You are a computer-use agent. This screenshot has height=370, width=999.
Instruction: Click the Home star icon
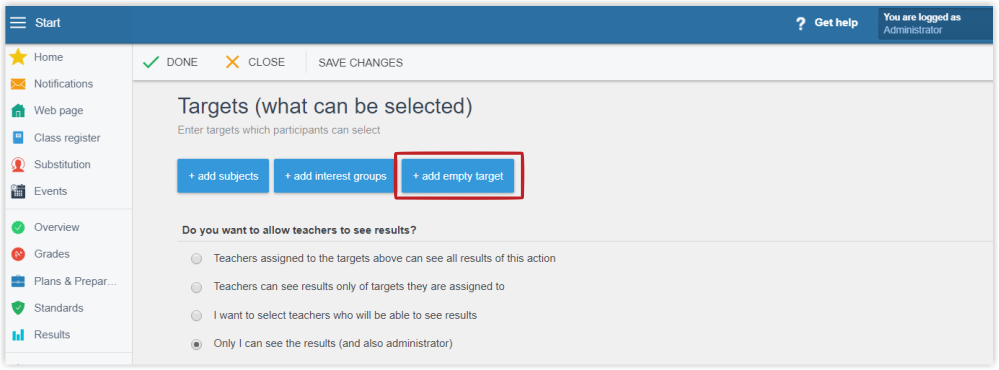18,57
